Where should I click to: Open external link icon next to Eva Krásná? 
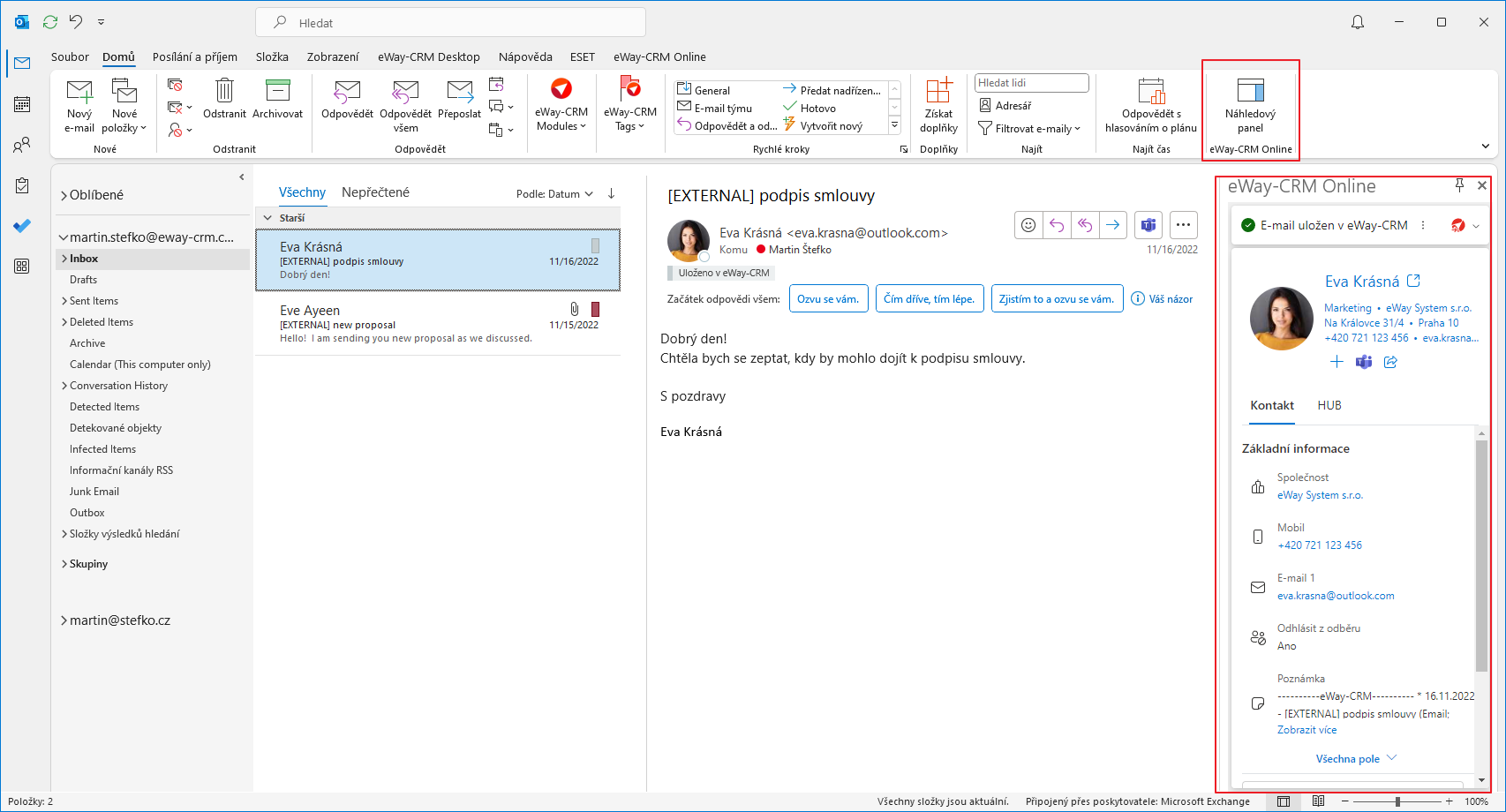click(x=1413, y=281)
